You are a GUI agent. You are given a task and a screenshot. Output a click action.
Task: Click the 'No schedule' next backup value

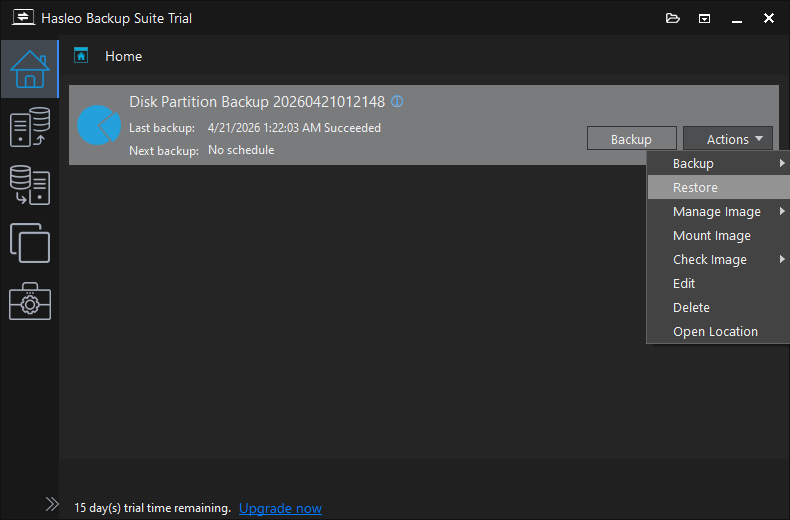pos(241,150)
